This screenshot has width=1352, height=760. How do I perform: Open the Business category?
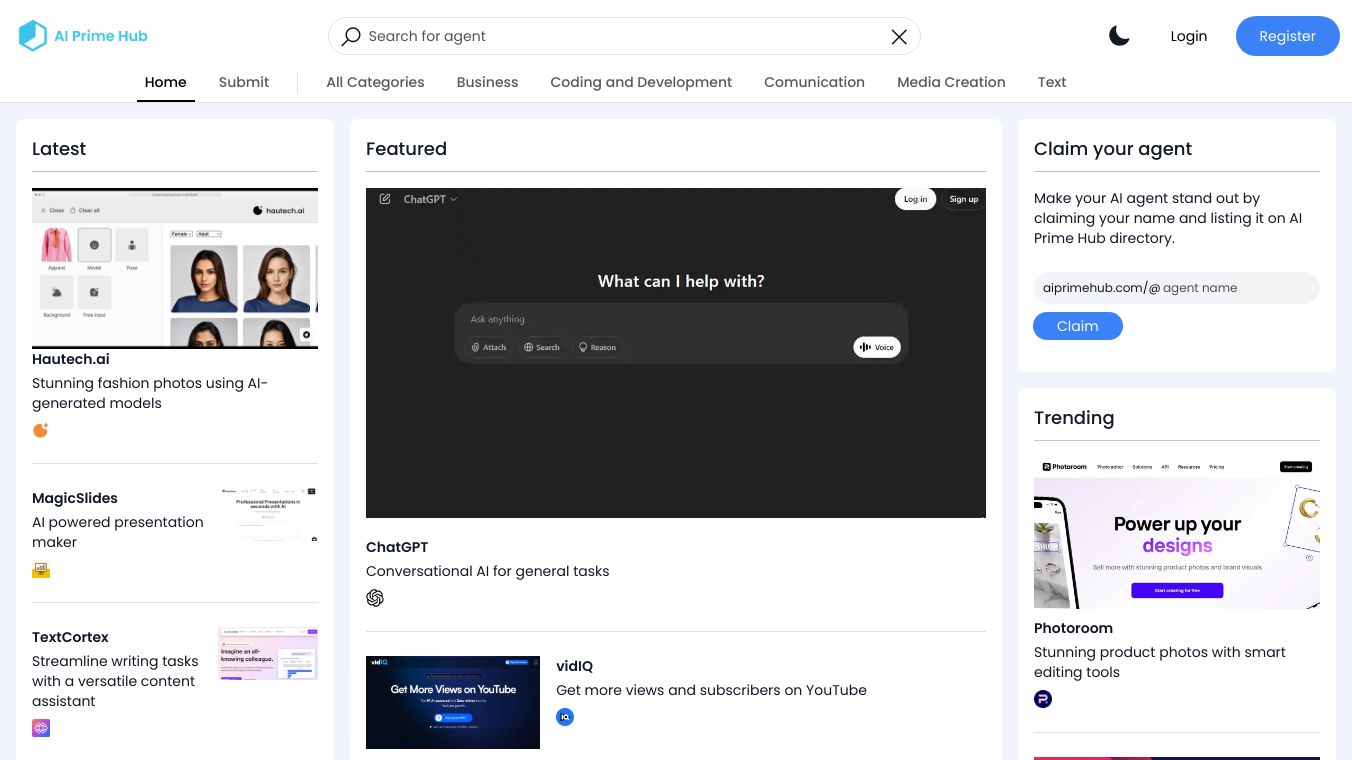pyautogui.click(x=487, y=82)
